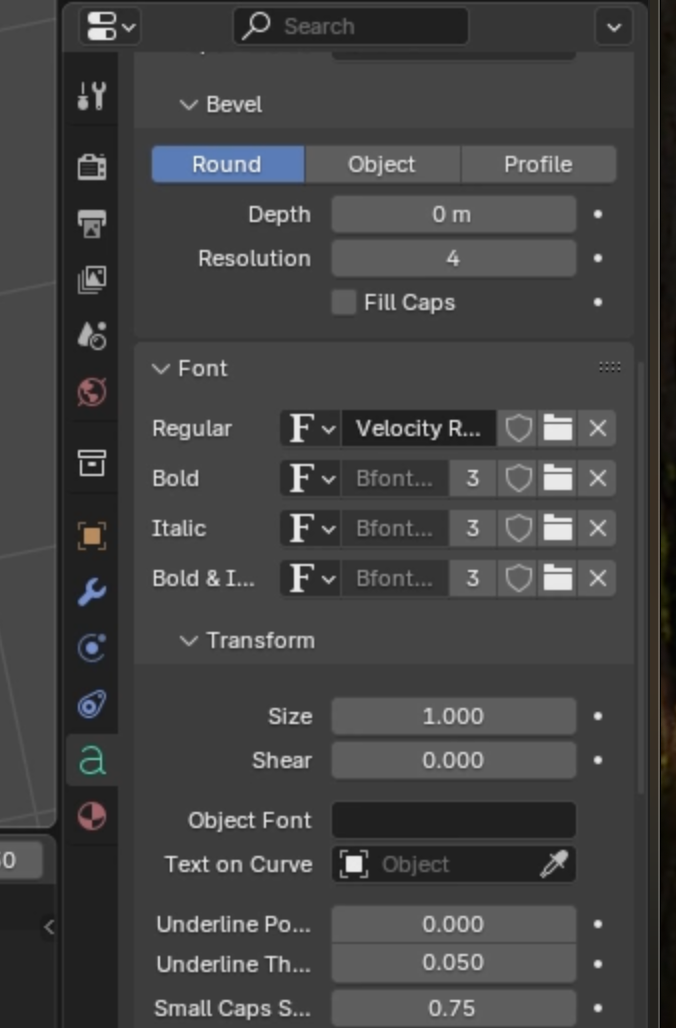Browse fonts dropdown for Italic
676x1028 pixels.
[311, 528]
